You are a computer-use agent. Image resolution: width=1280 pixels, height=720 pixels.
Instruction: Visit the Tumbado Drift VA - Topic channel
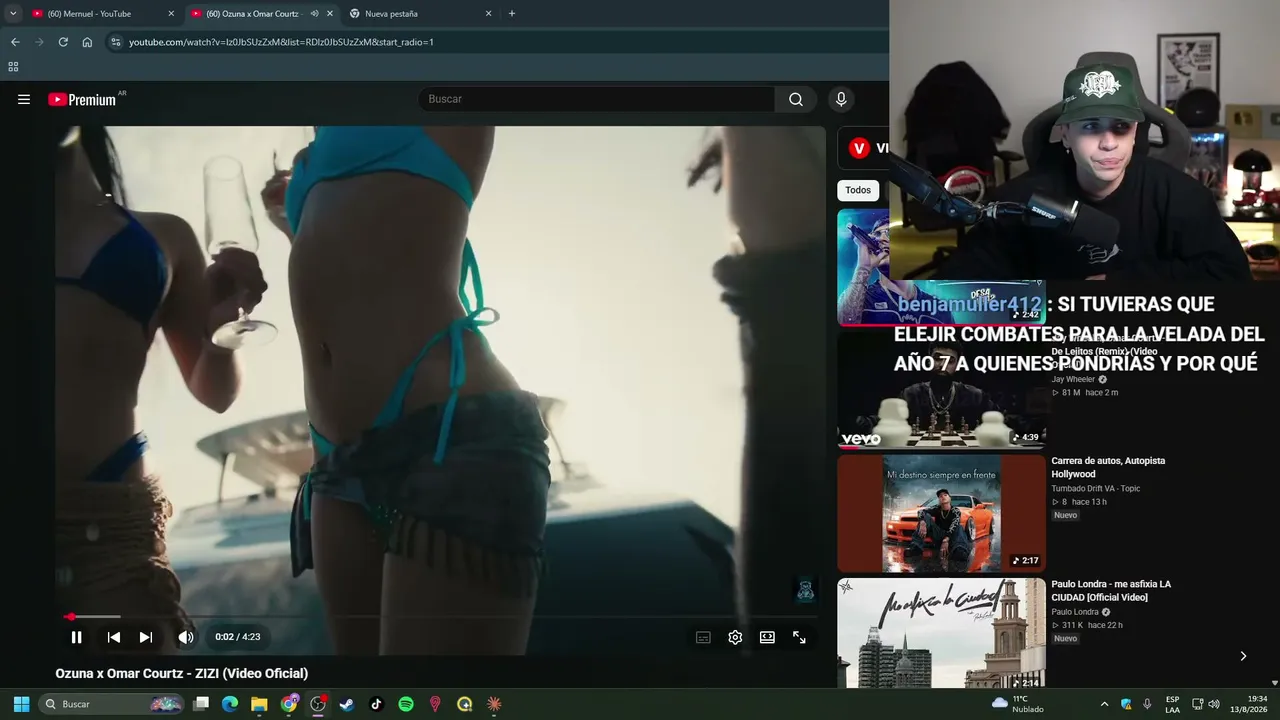point(1096,489)
